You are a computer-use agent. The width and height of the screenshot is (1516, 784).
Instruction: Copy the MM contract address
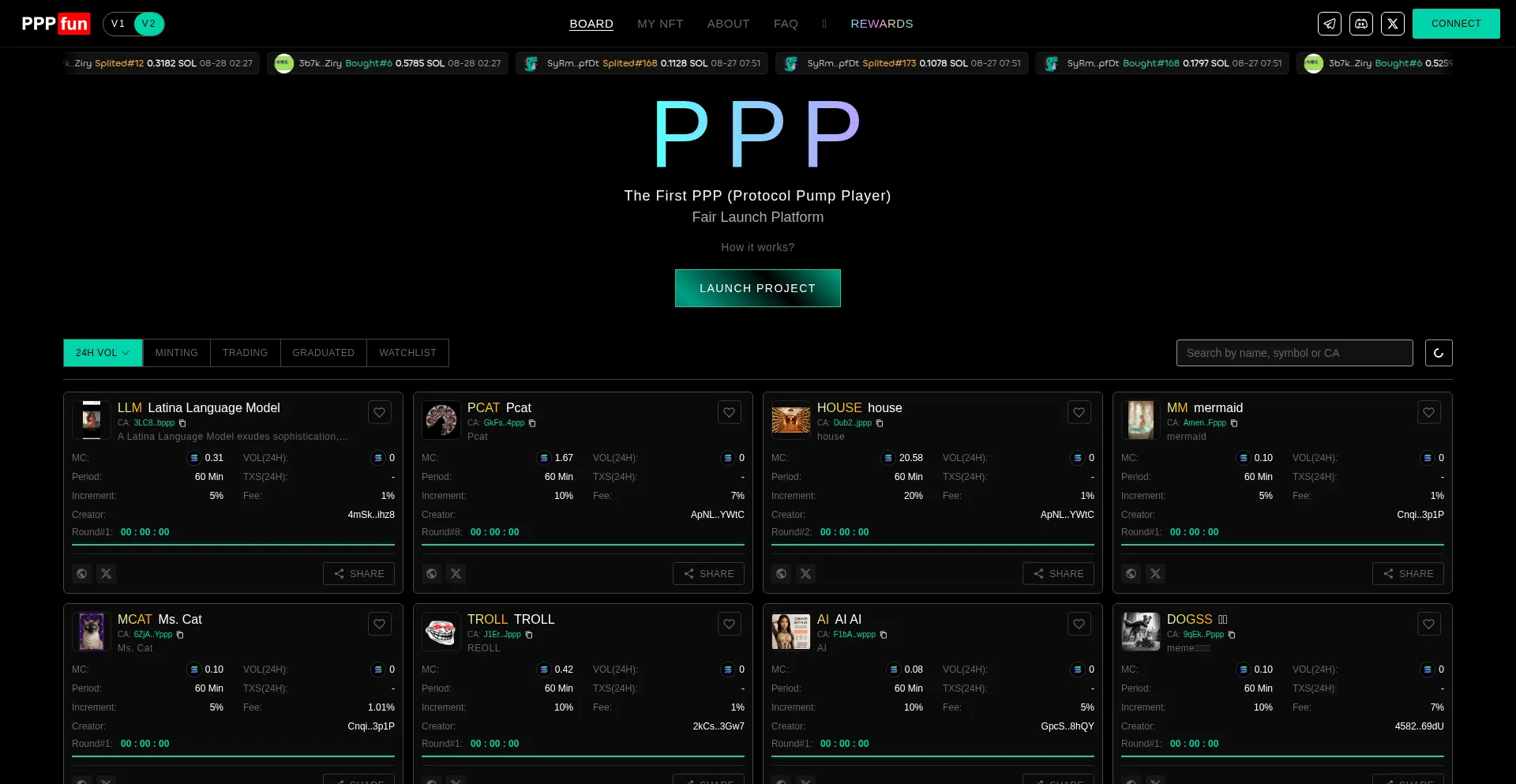pyautogui.click(x=1234, y=423)
